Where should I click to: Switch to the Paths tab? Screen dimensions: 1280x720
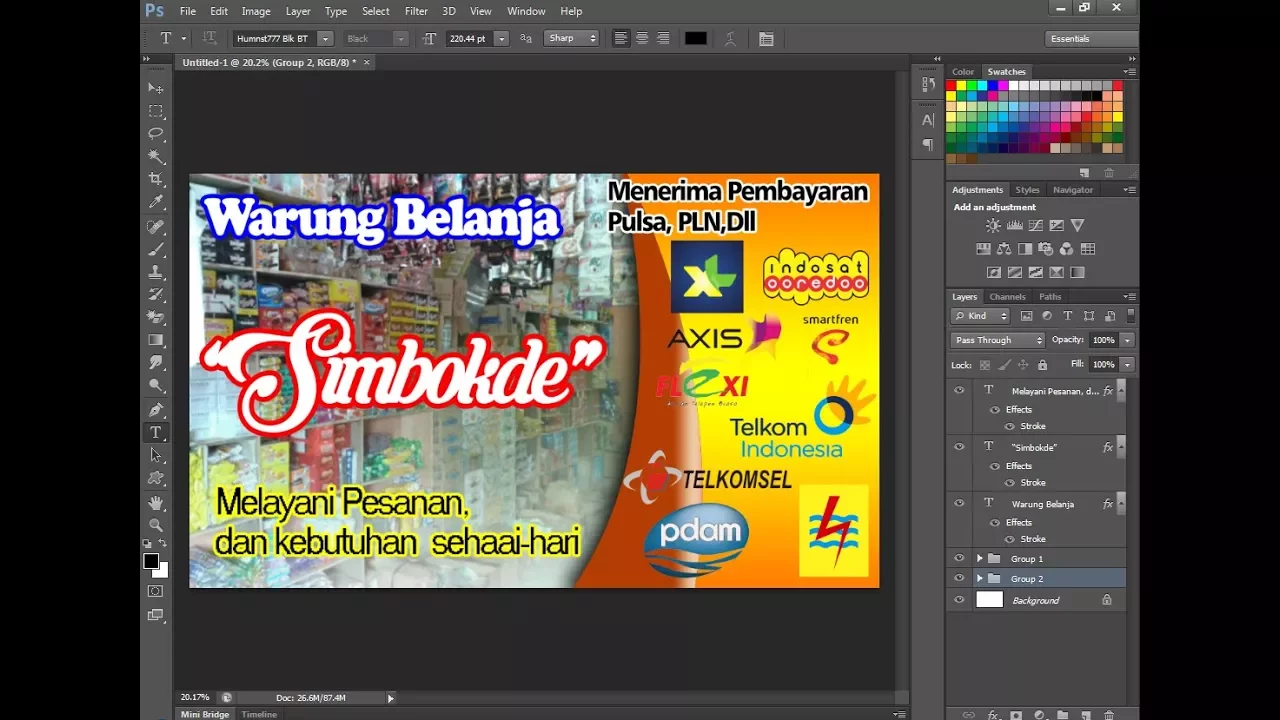pos(1050,297)
